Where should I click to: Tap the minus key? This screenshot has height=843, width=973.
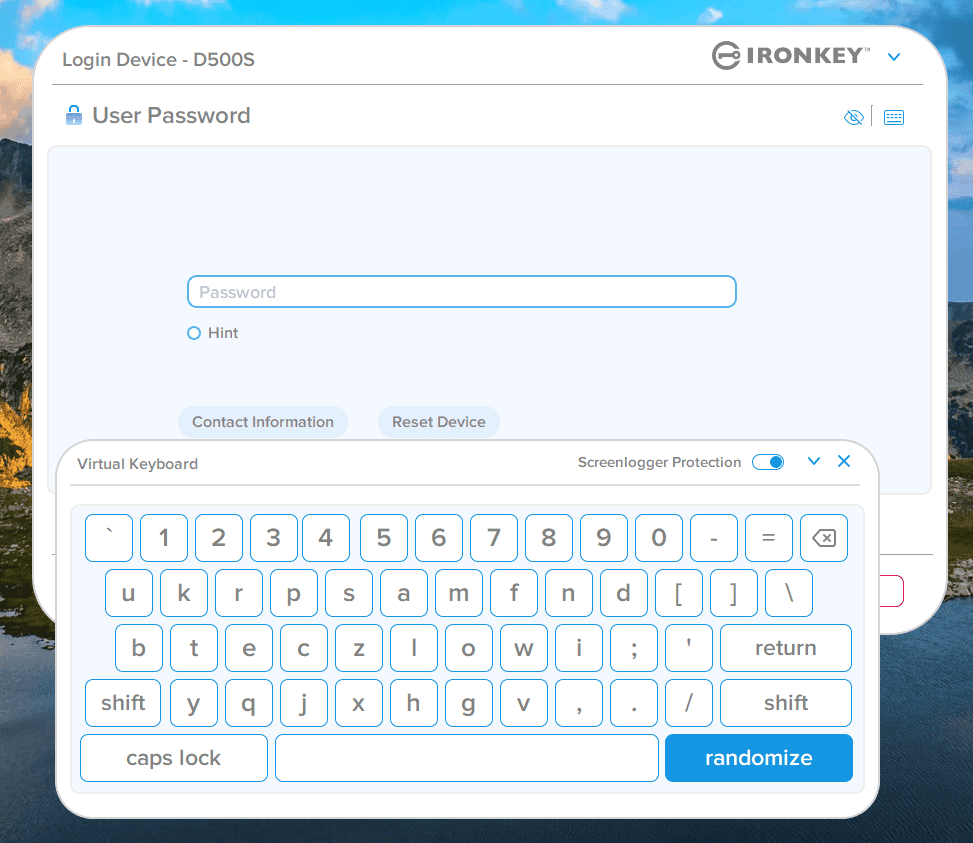tap(714, 538)
